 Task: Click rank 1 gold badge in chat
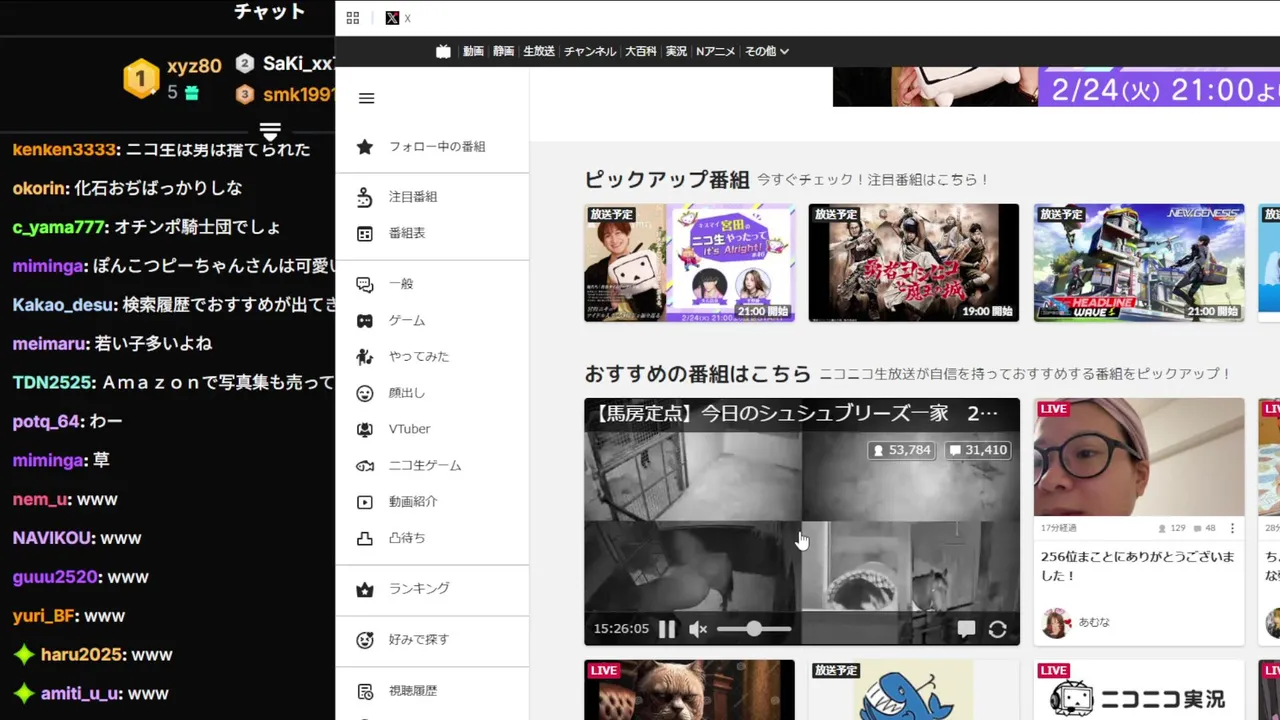(x=141, y=79)
